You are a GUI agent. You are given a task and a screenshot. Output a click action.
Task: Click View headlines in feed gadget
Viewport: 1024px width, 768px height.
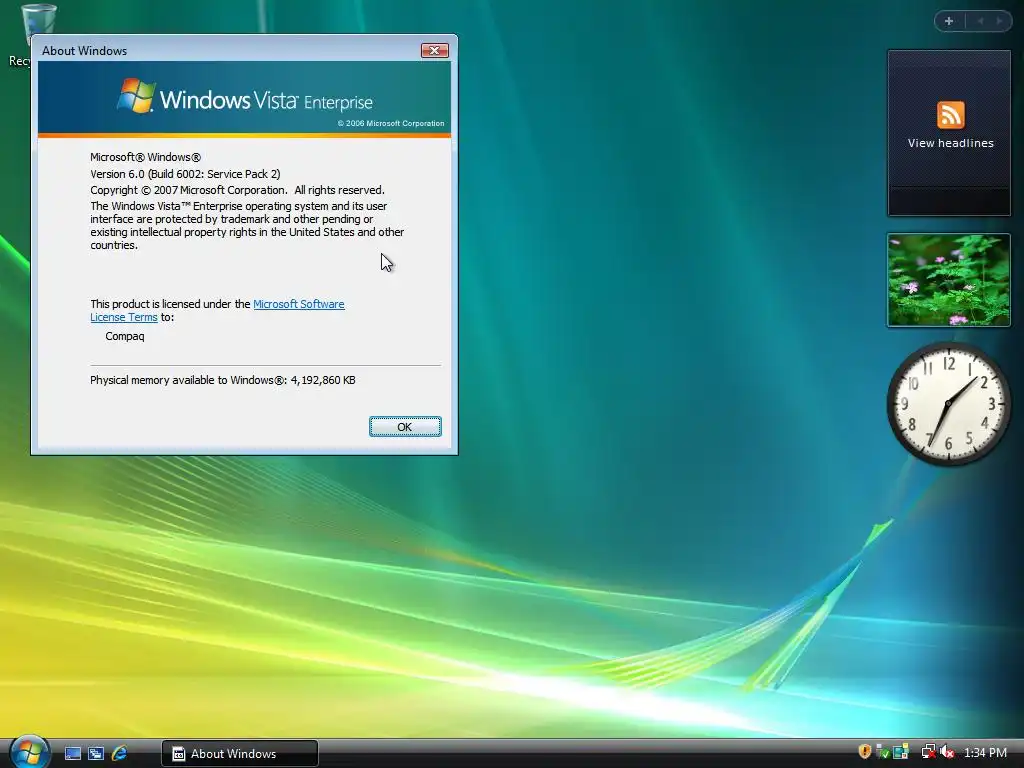point(950,143)
